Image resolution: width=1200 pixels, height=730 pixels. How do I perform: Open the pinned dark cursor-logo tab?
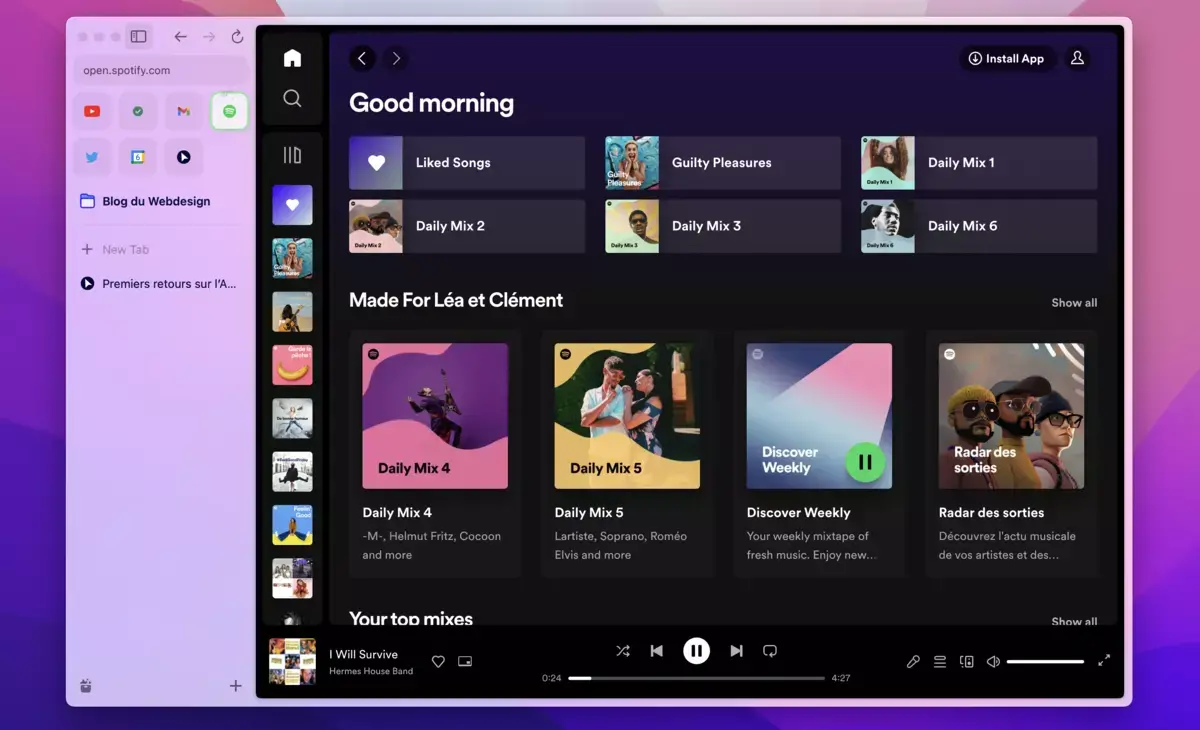(x=183, y=157)
